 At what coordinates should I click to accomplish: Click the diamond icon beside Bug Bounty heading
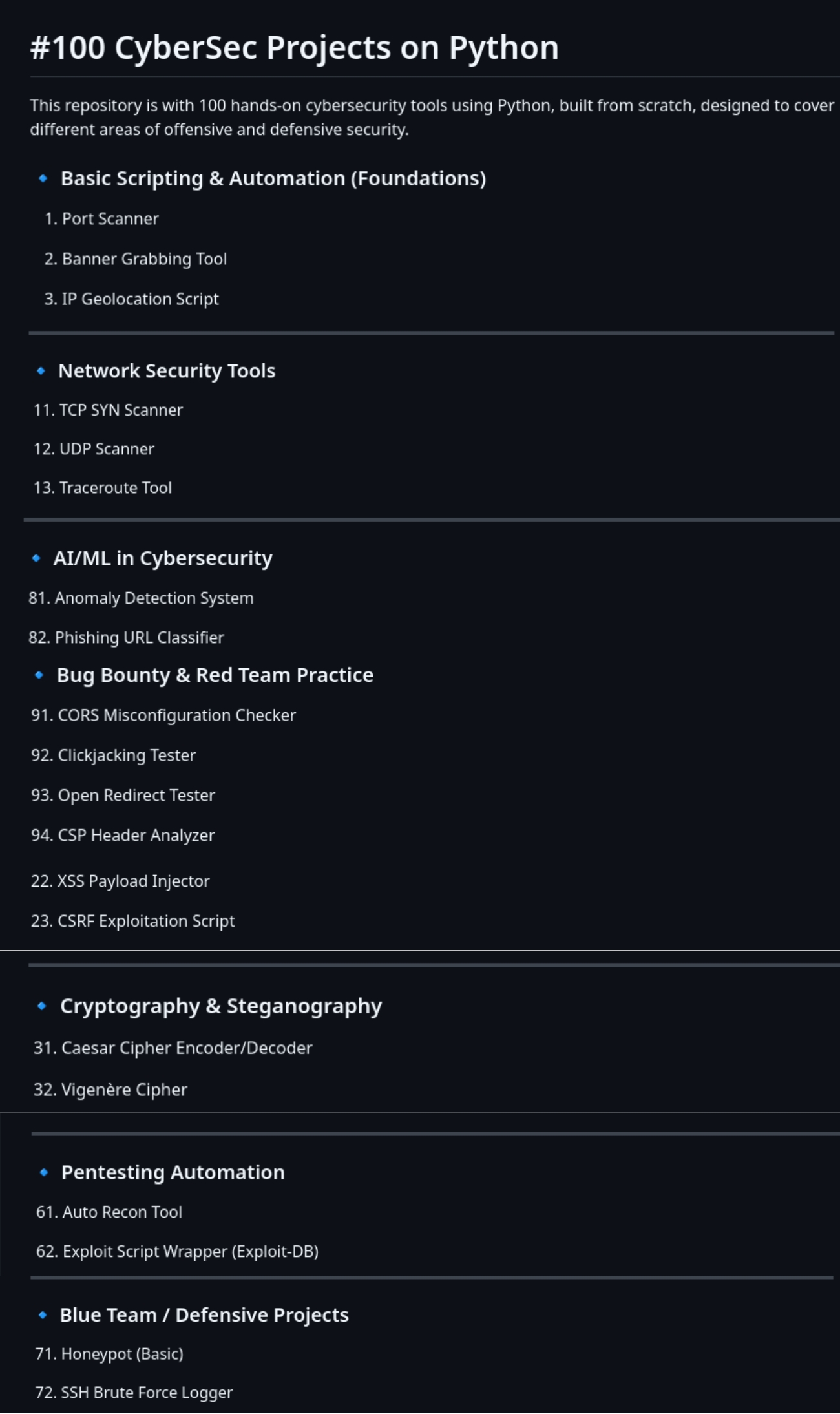[39, 675]
